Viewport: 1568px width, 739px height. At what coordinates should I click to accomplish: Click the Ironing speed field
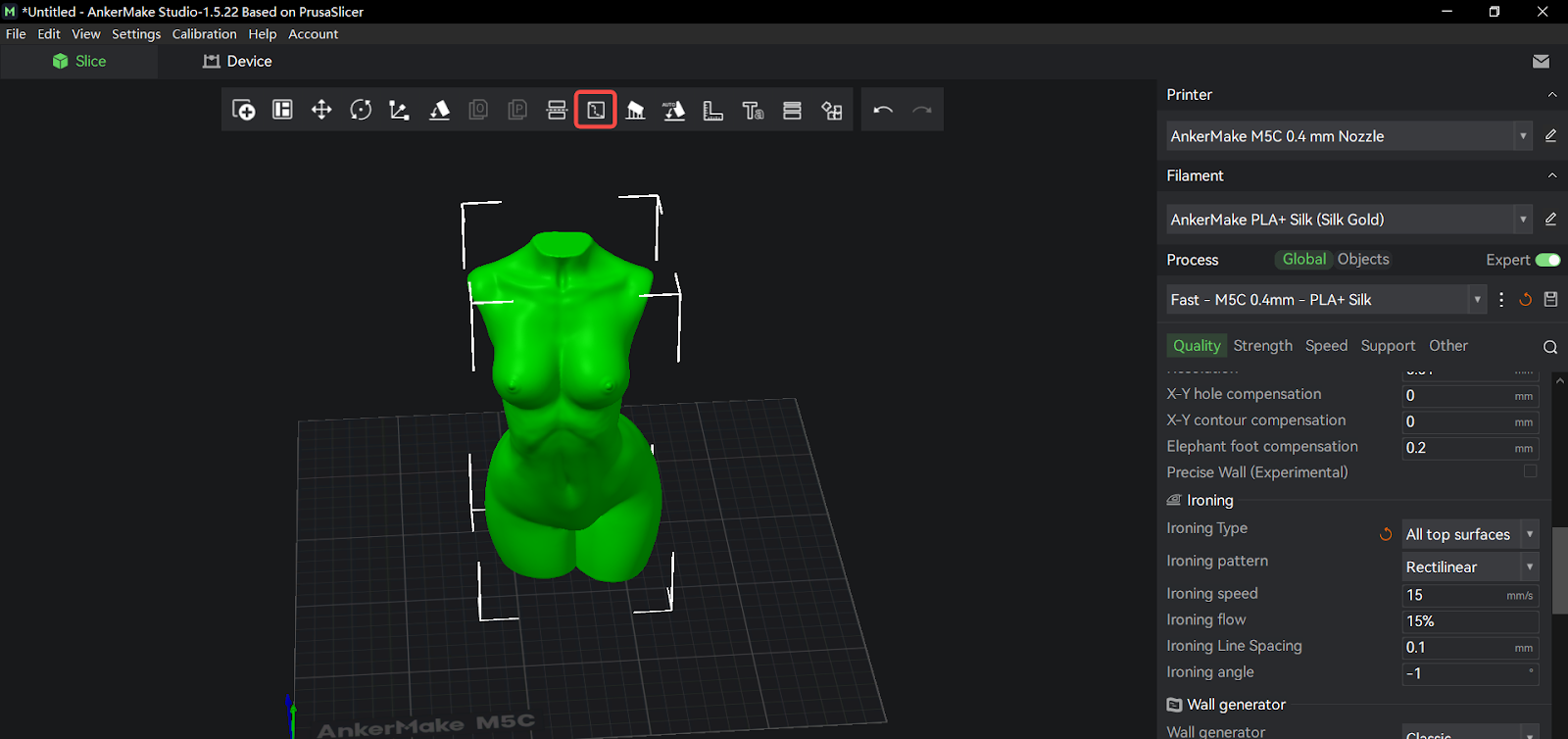[x=1470, y=595]
